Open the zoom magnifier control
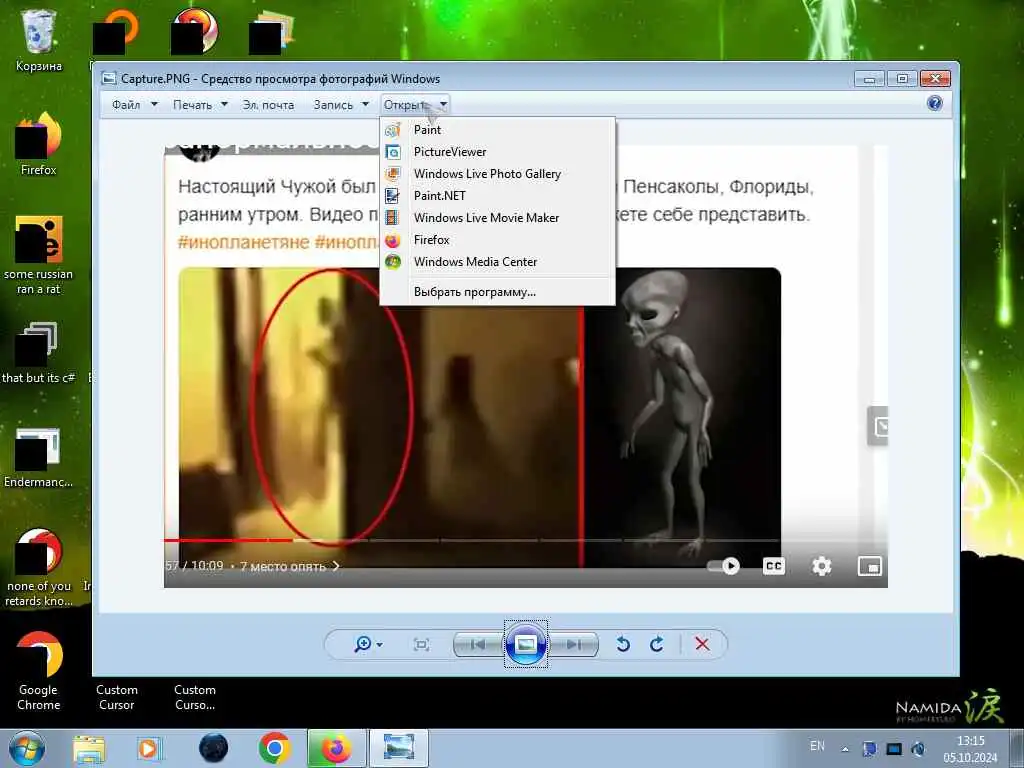The width and height of the screenshot is (1024, 768). click(368, 645)
